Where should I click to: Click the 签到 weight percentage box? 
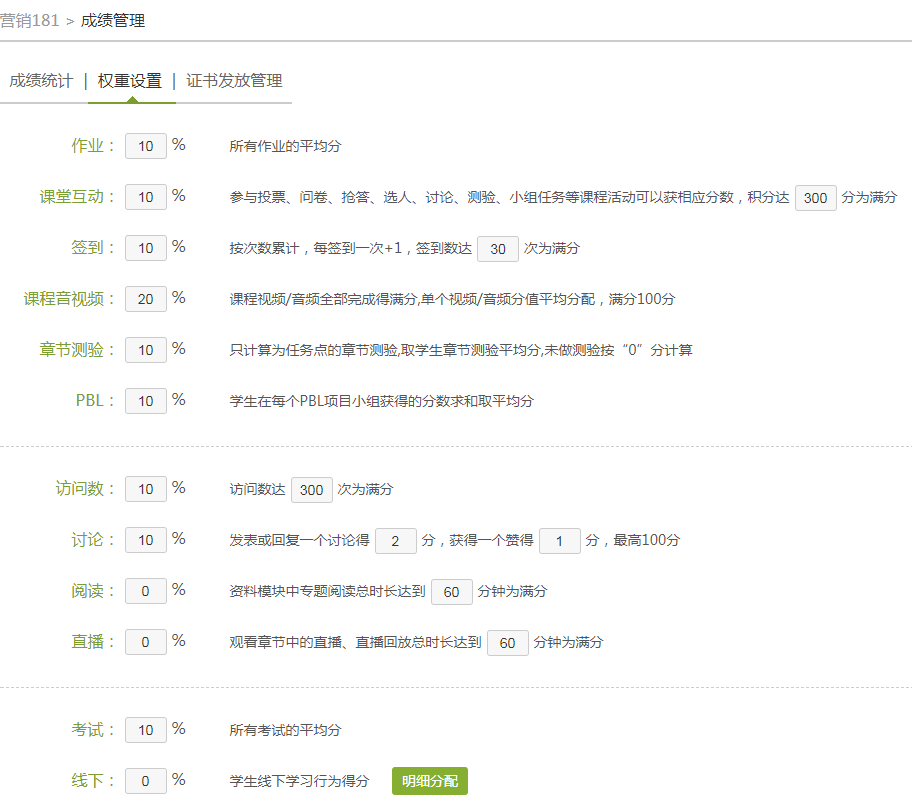click(x=146, y=248)
